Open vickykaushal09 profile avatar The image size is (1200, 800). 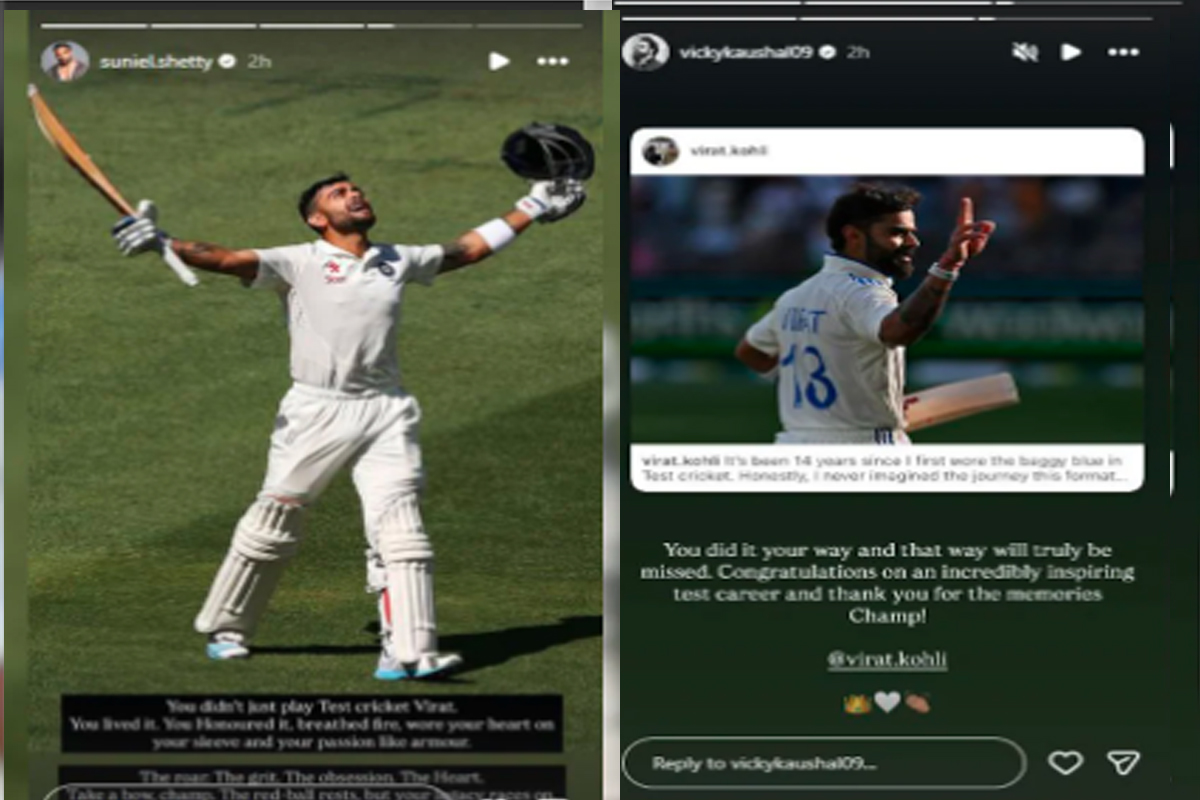coord(645,52)
